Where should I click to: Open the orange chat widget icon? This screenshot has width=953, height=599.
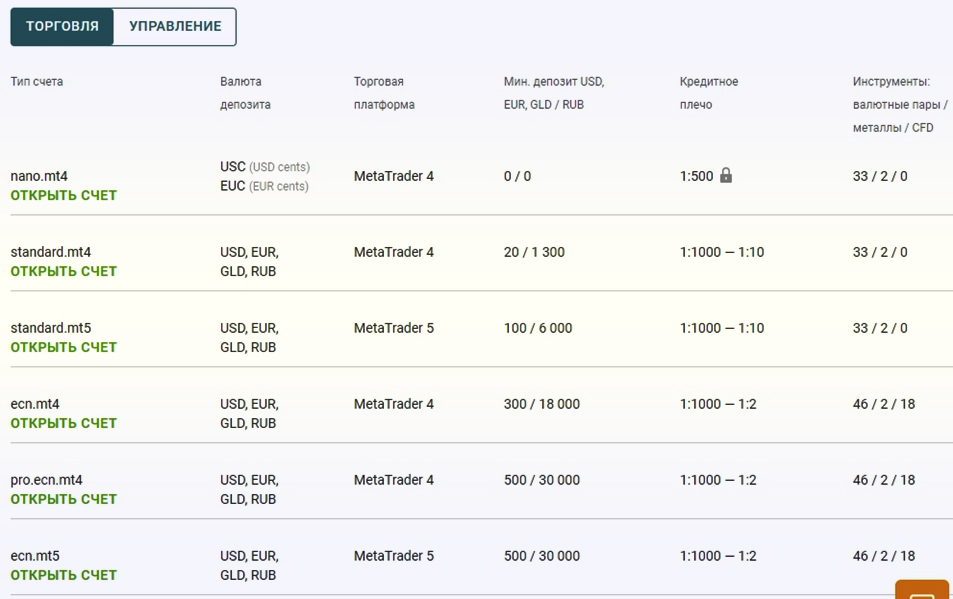pyautogui.click(x=921, y=590)
